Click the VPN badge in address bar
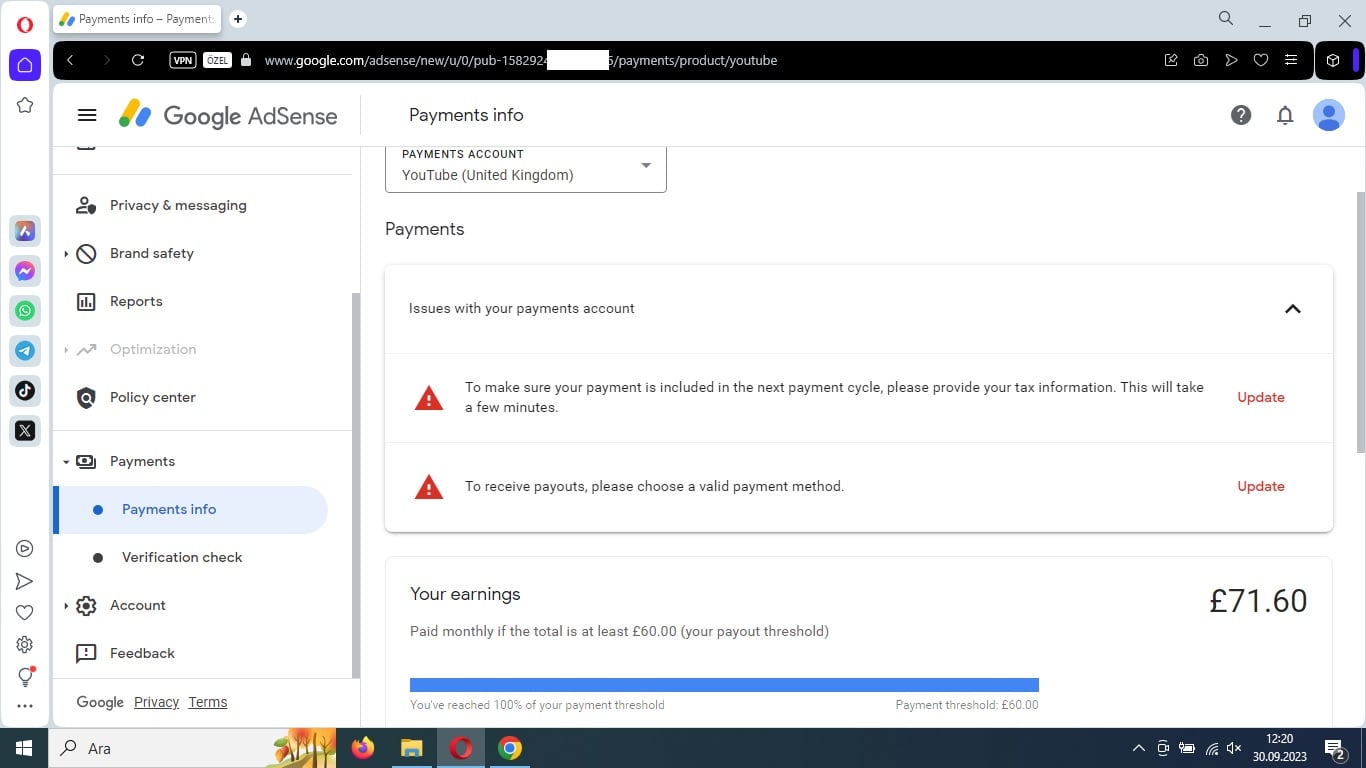 183,60
